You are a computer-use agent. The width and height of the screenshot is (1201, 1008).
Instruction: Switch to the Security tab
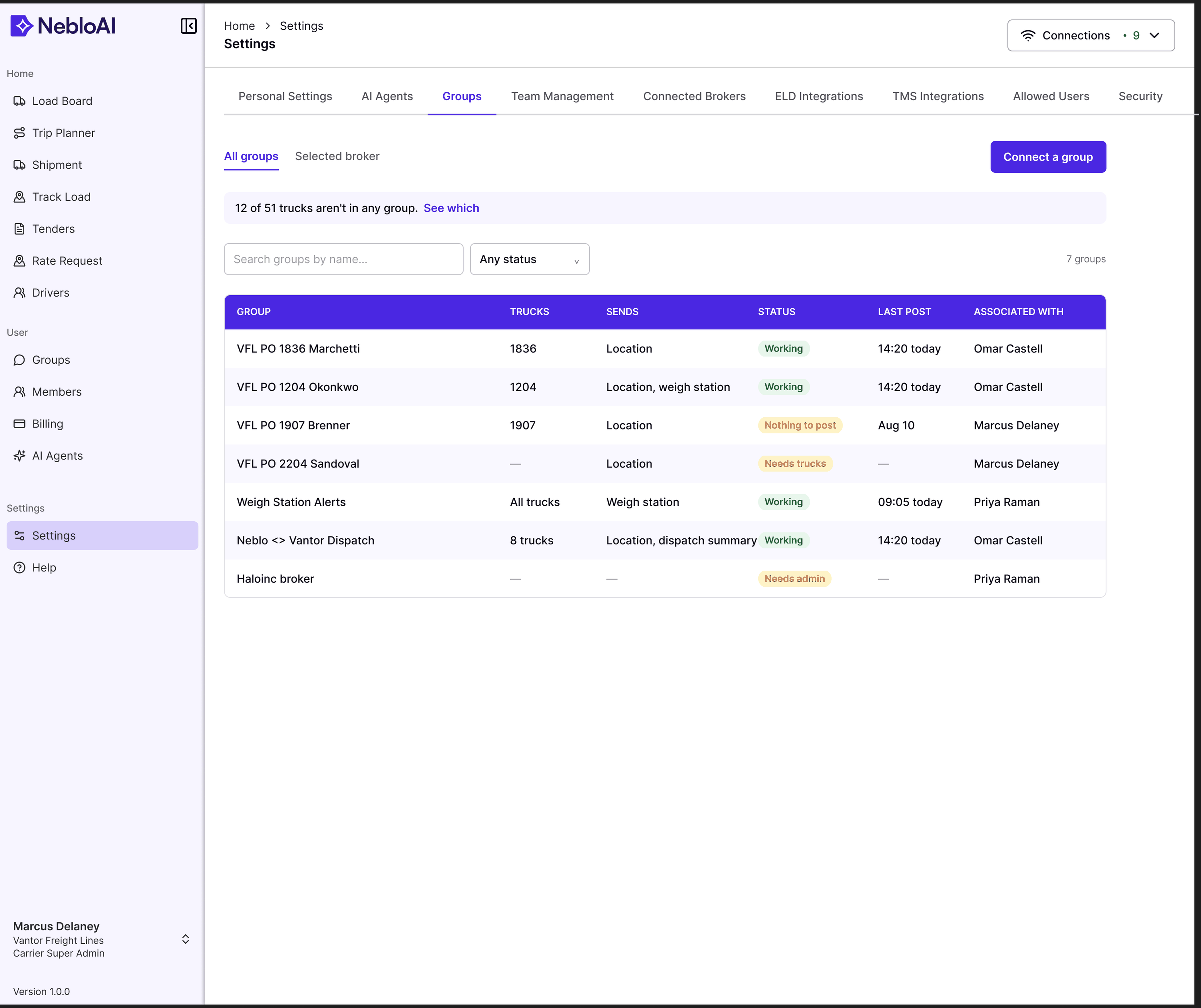pos(1140,96)
